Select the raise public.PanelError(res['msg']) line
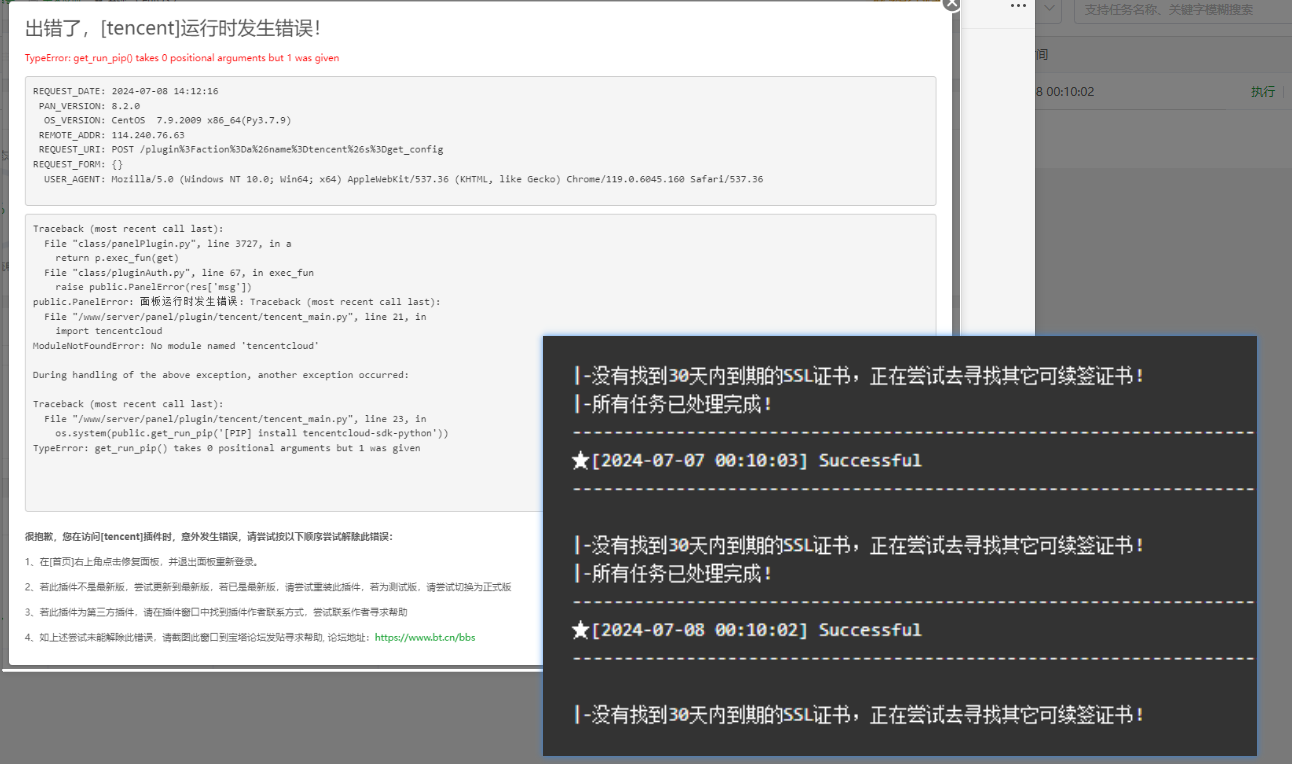 tap(153, 287)
